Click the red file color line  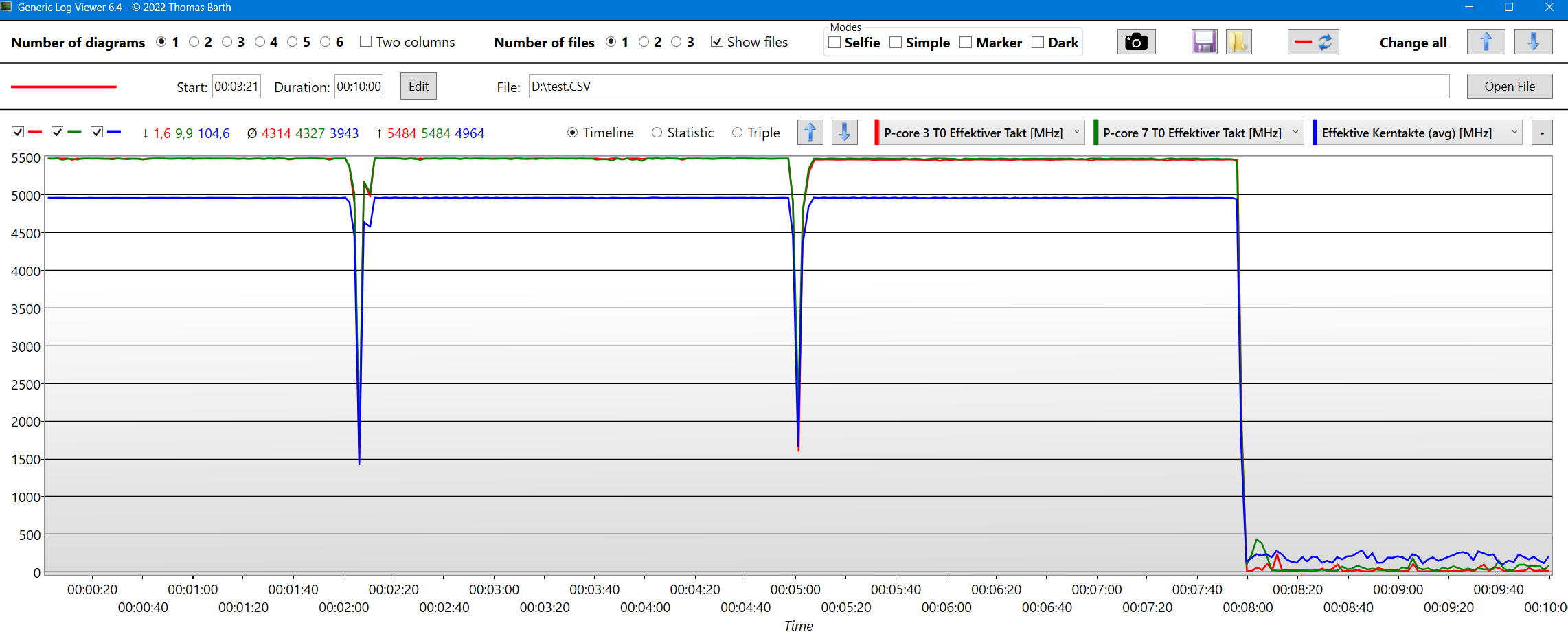pyautogui.click(x=63, y=87)
